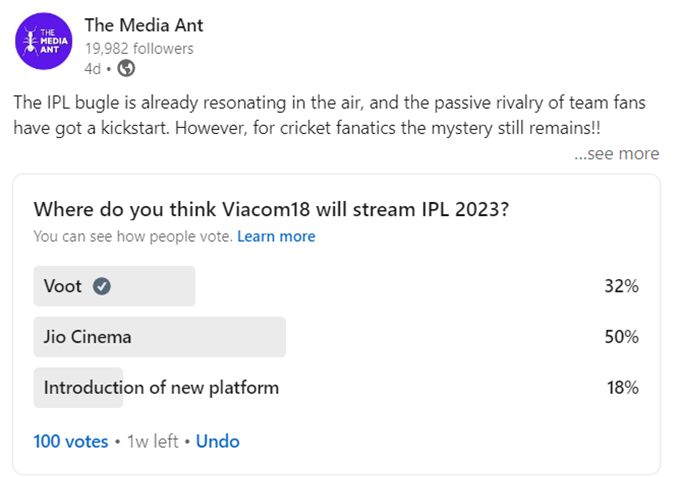Viewport: 678px width, 477px height.
Task: Click the 1w left poll duration
Action: (153, 442)
